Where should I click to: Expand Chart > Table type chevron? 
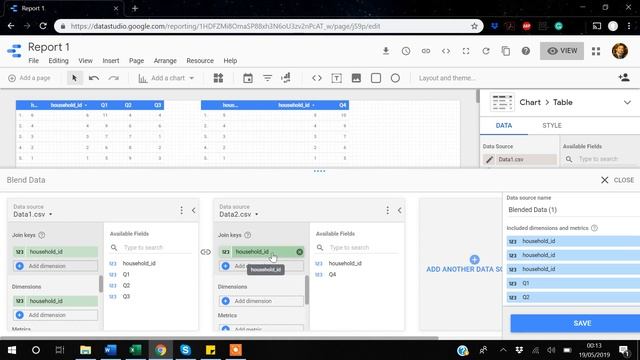coord(627,102)
